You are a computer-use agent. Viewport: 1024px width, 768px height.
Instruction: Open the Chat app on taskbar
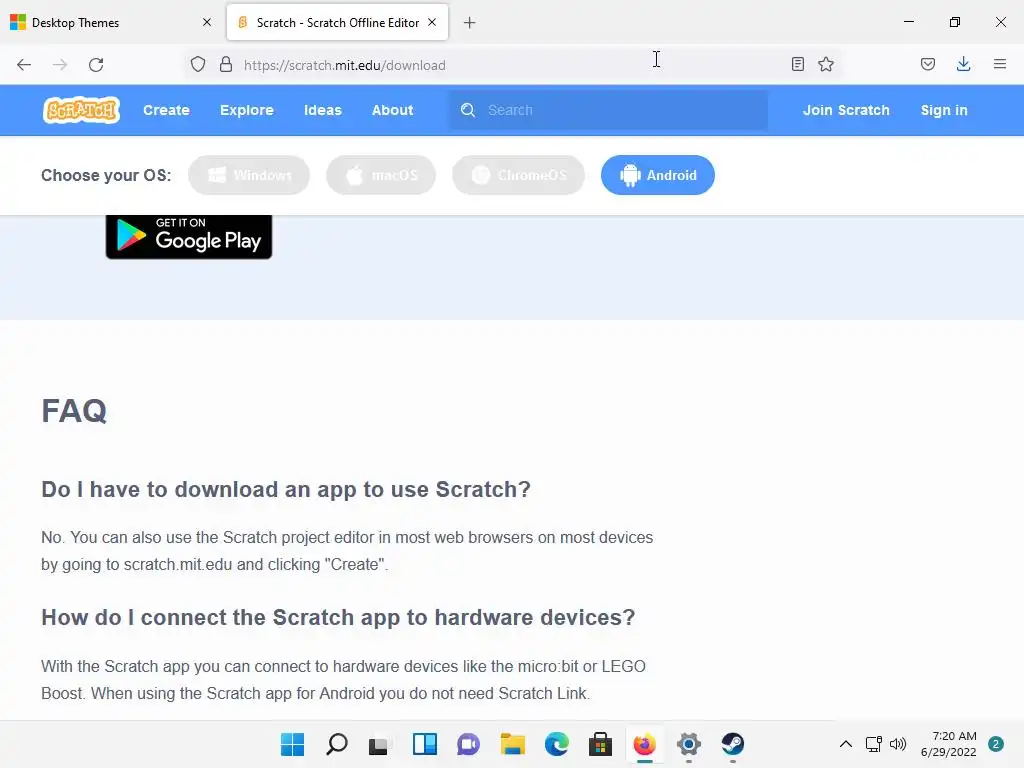[468, 744]
